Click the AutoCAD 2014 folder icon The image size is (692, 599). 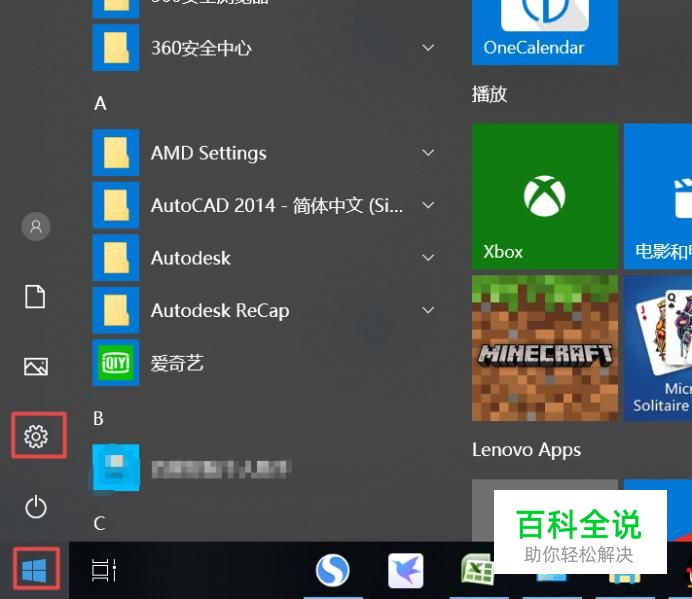click(x=116, y=205)
